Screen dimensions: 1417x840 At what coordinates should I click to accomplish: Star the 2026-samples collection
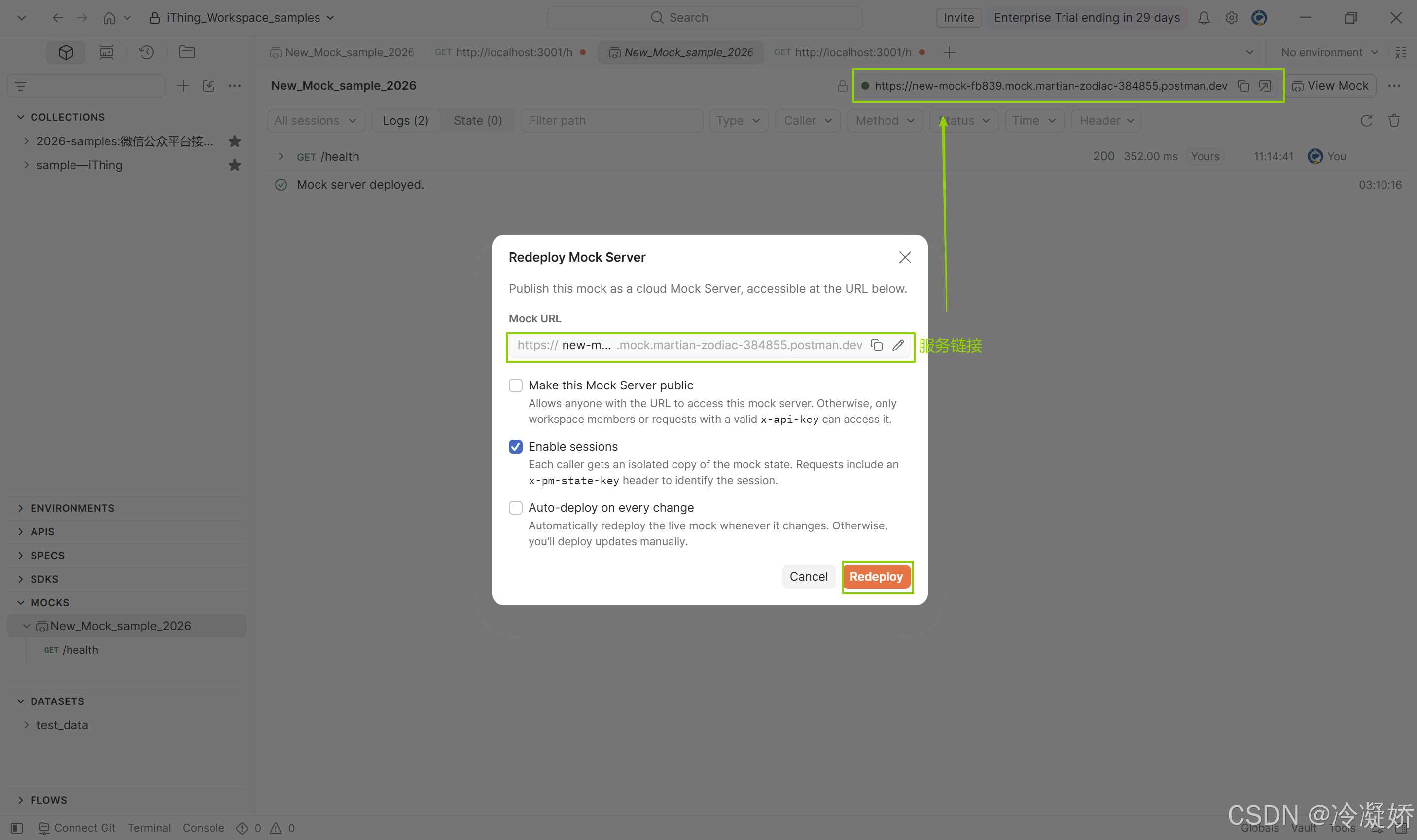234,141
